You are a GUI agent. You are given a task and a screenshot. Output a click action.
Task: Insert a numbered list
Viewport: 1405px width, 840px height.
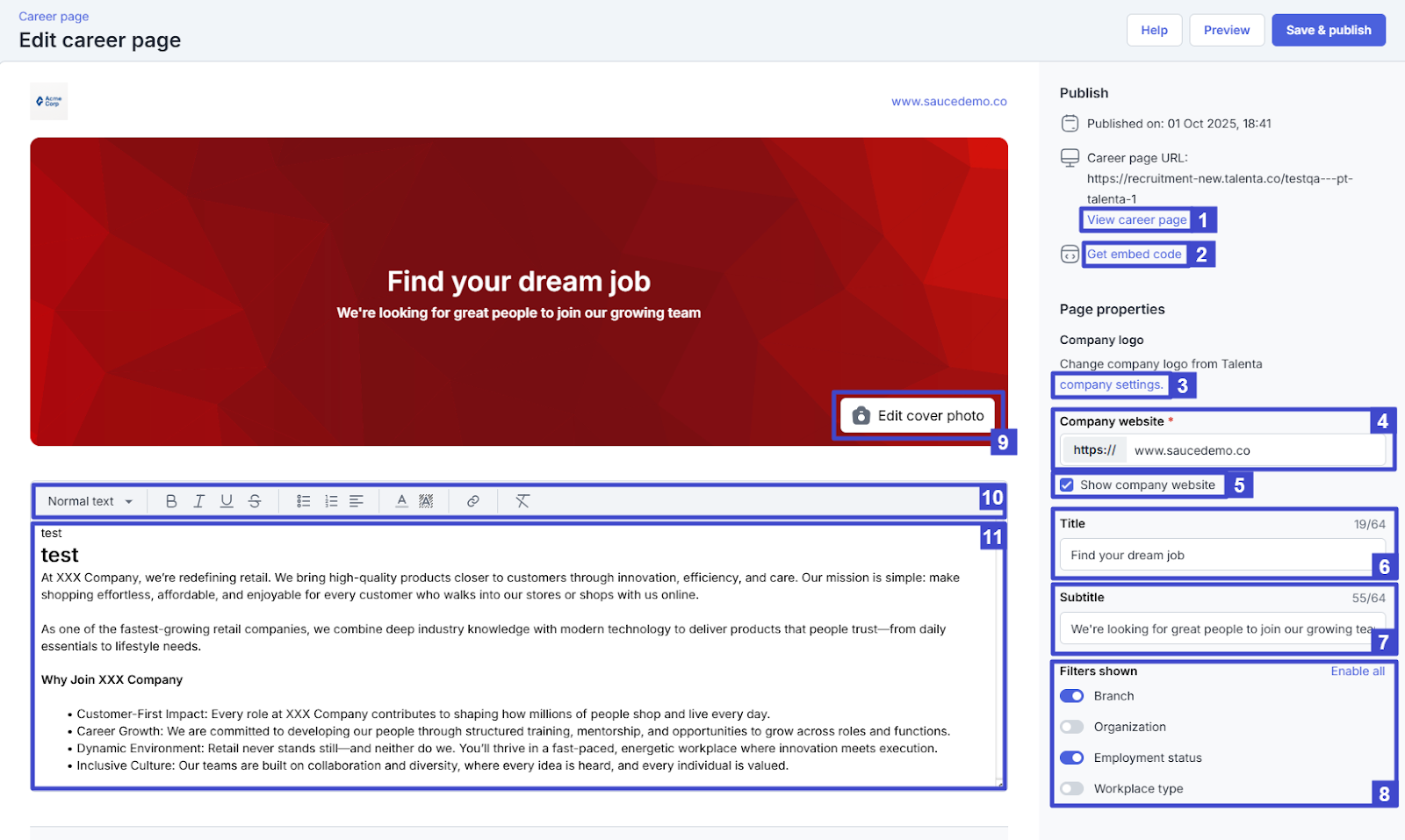coord(331,501)
